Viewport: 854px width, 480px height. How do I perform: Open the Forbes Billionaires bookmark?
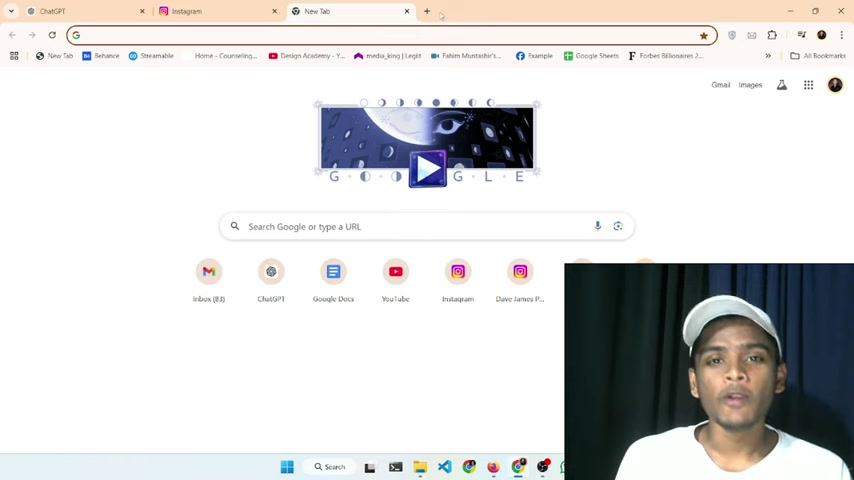pos(666,56)
